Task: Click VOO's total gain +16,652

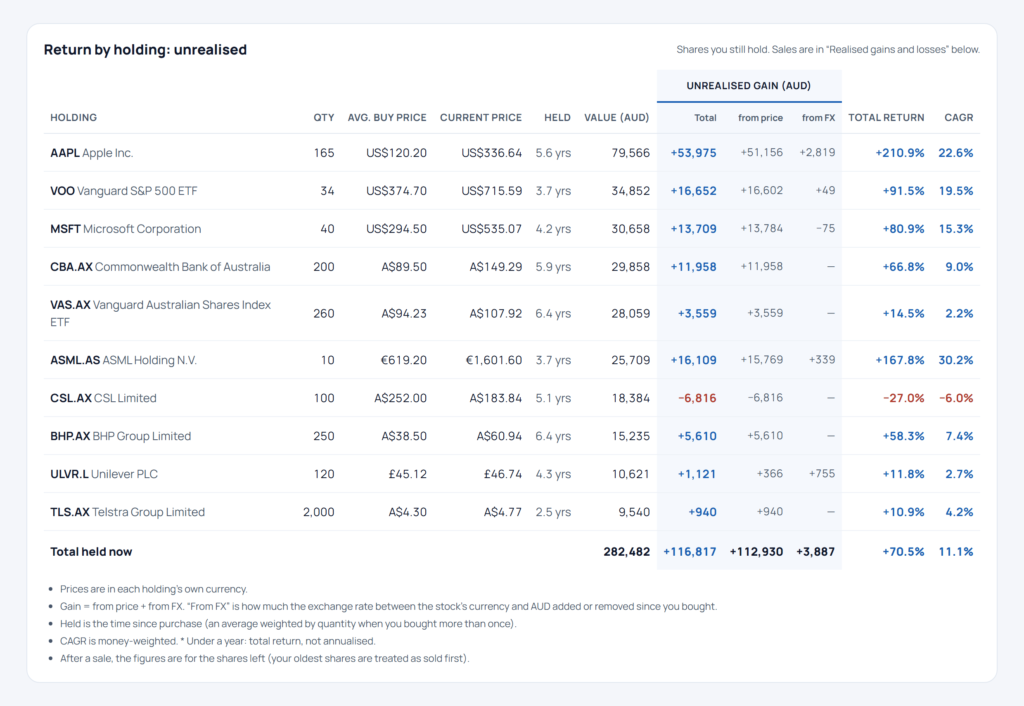Action: coord(694,191)
